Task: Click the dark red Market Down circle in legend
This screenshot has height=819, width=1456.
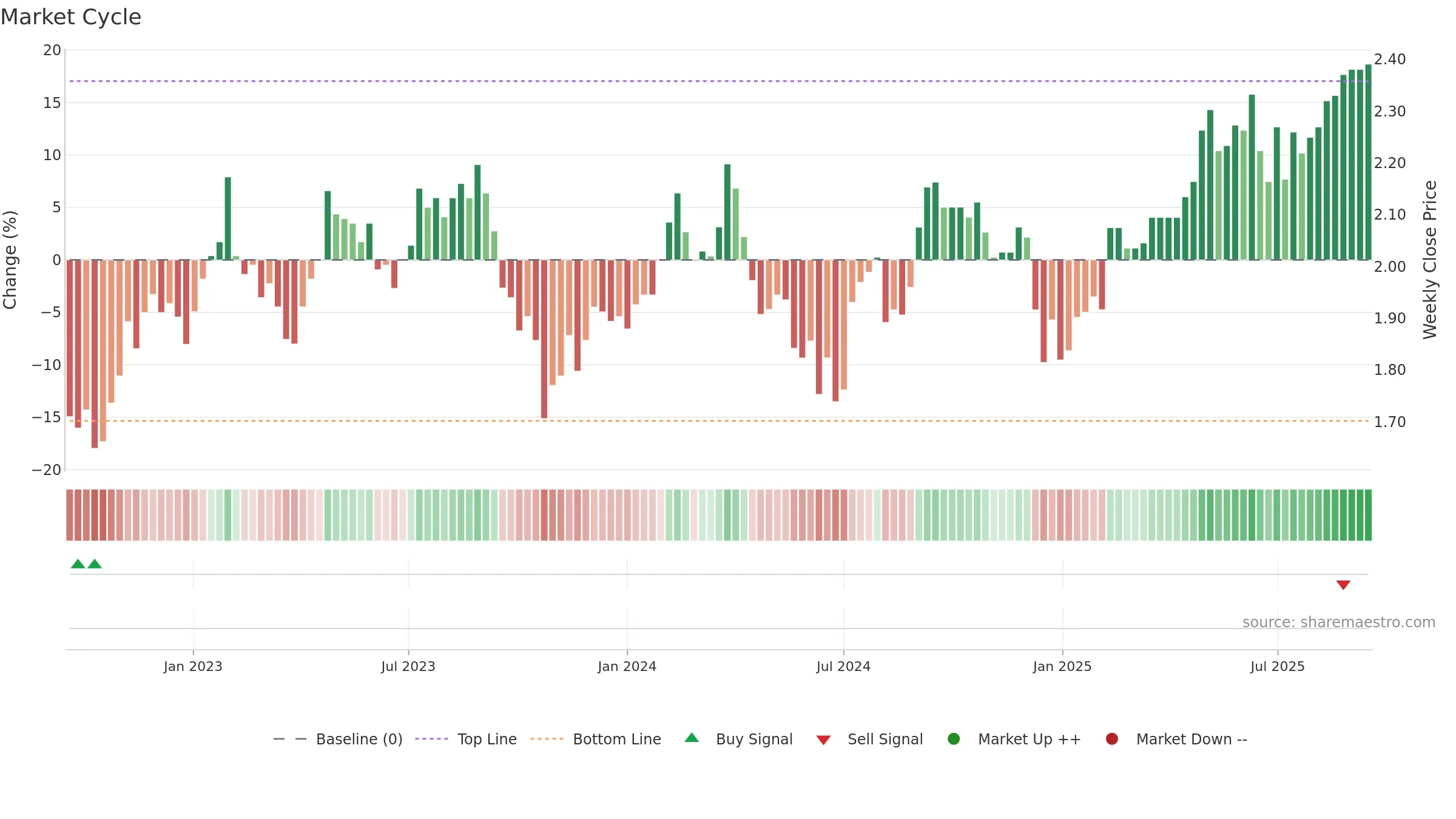Action: coord(1112,739)
